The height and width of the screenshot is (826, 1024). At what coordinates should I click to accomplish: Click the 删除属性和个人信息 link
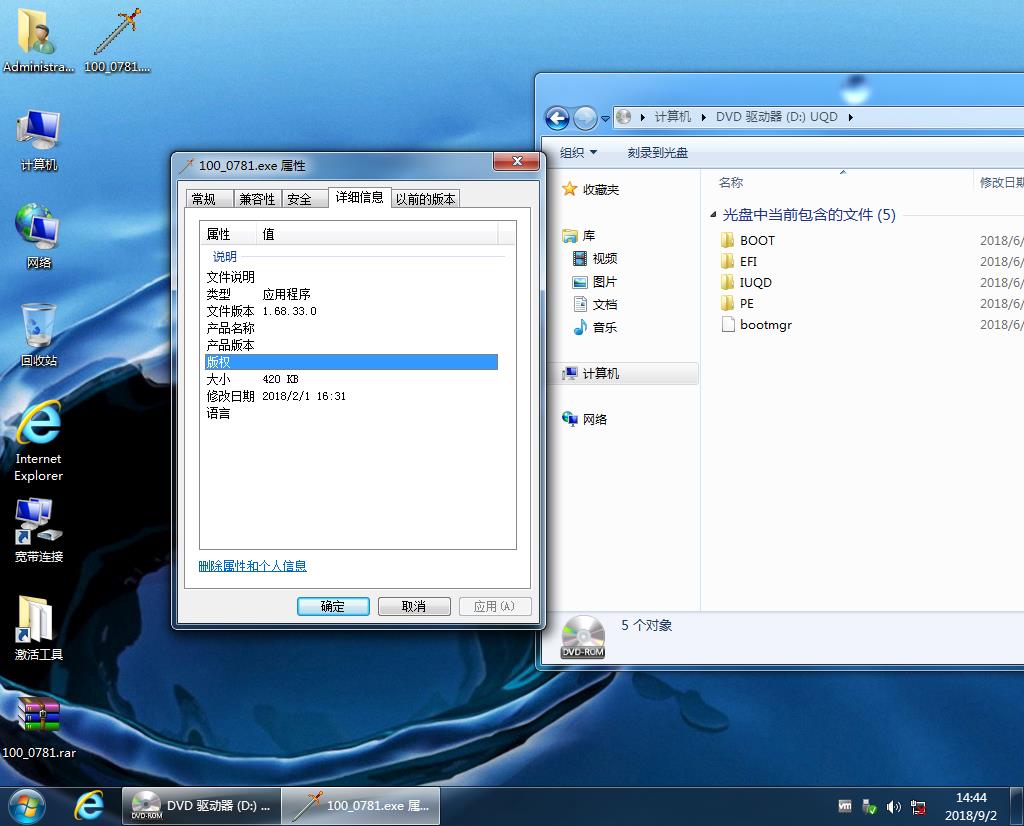pos(252,566)
